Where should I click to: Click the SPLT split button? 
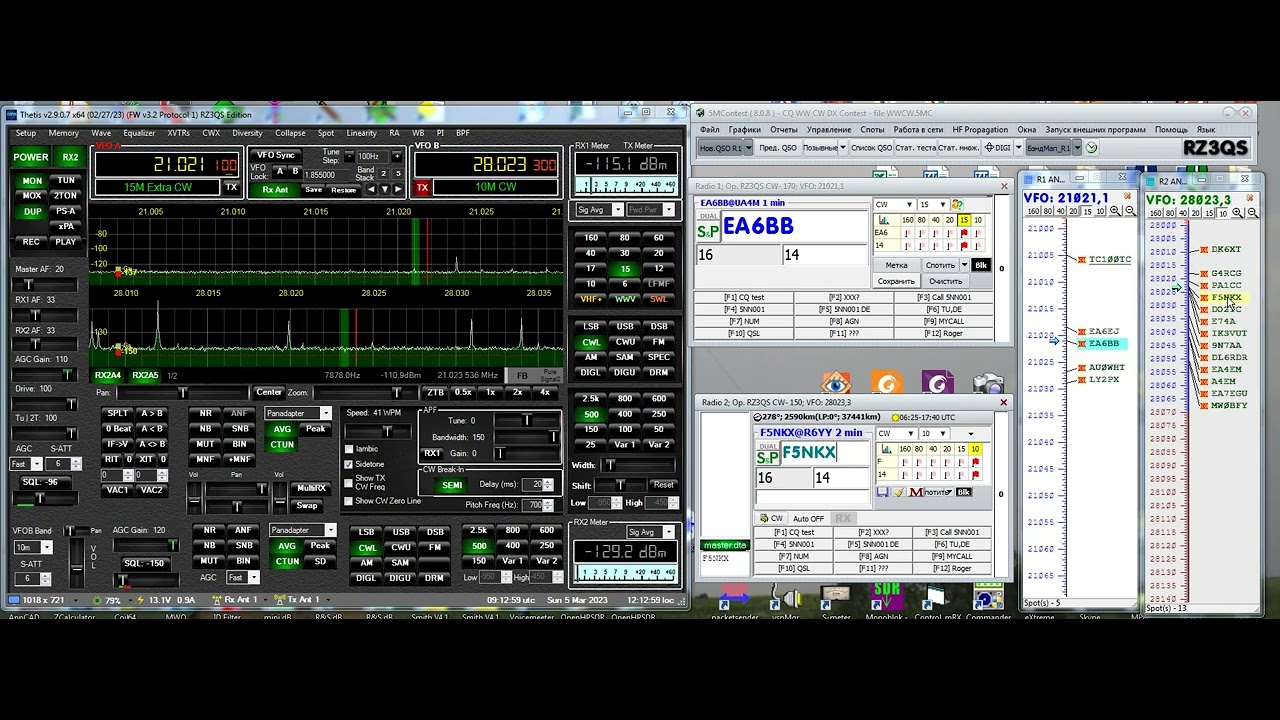tap(118, 414)
